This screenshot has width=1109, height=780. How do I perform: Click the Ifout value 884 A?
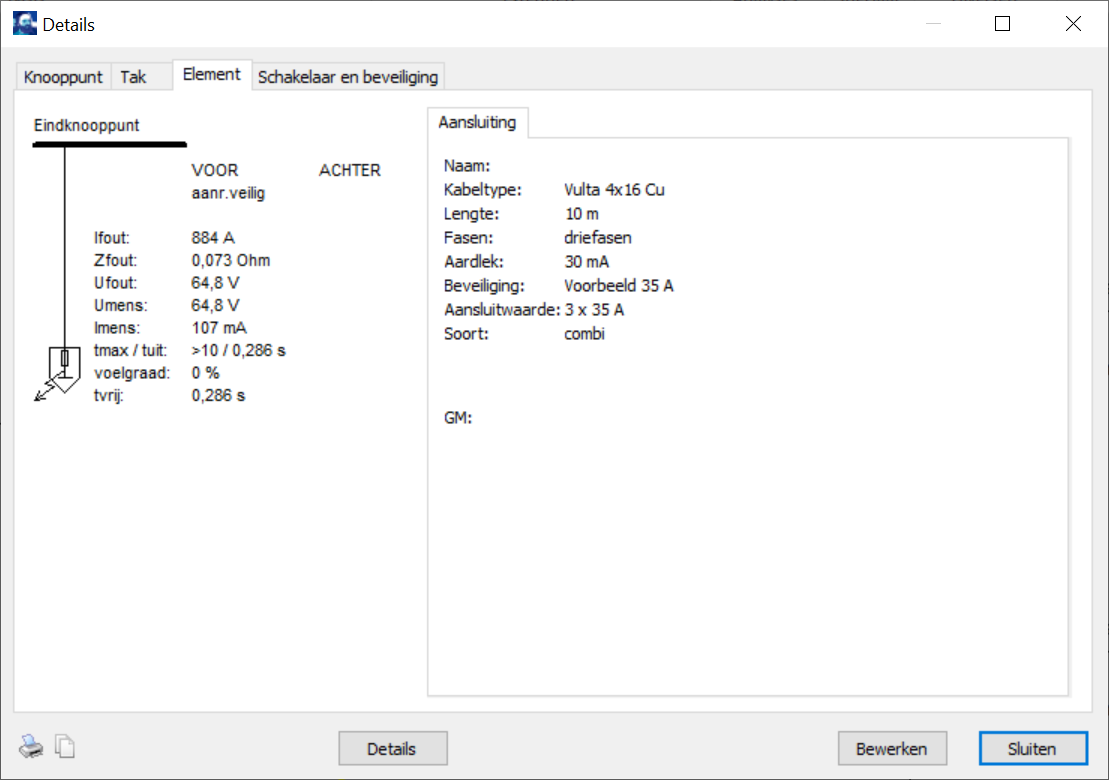[212, 238]
